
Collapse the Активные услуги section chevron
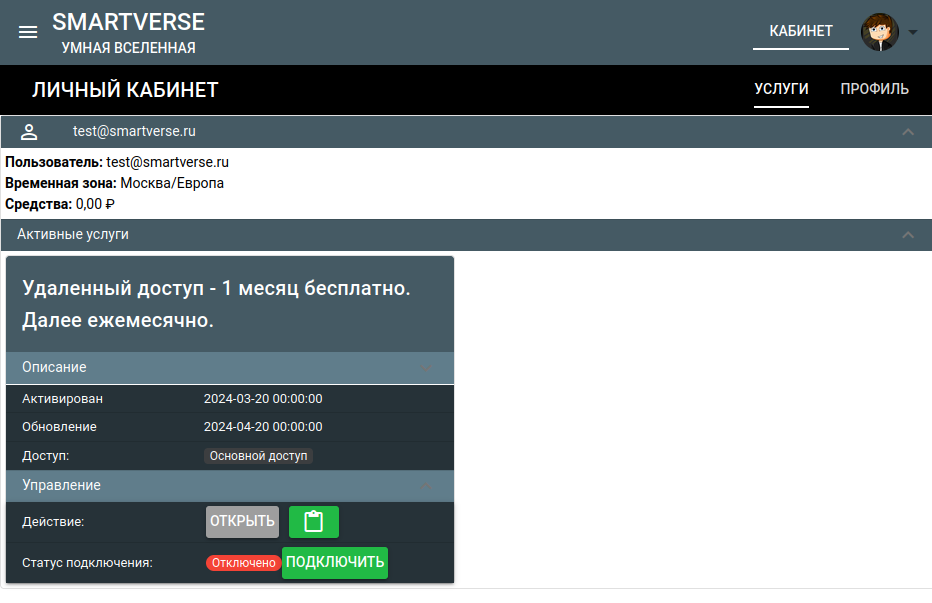coord(908,235)
